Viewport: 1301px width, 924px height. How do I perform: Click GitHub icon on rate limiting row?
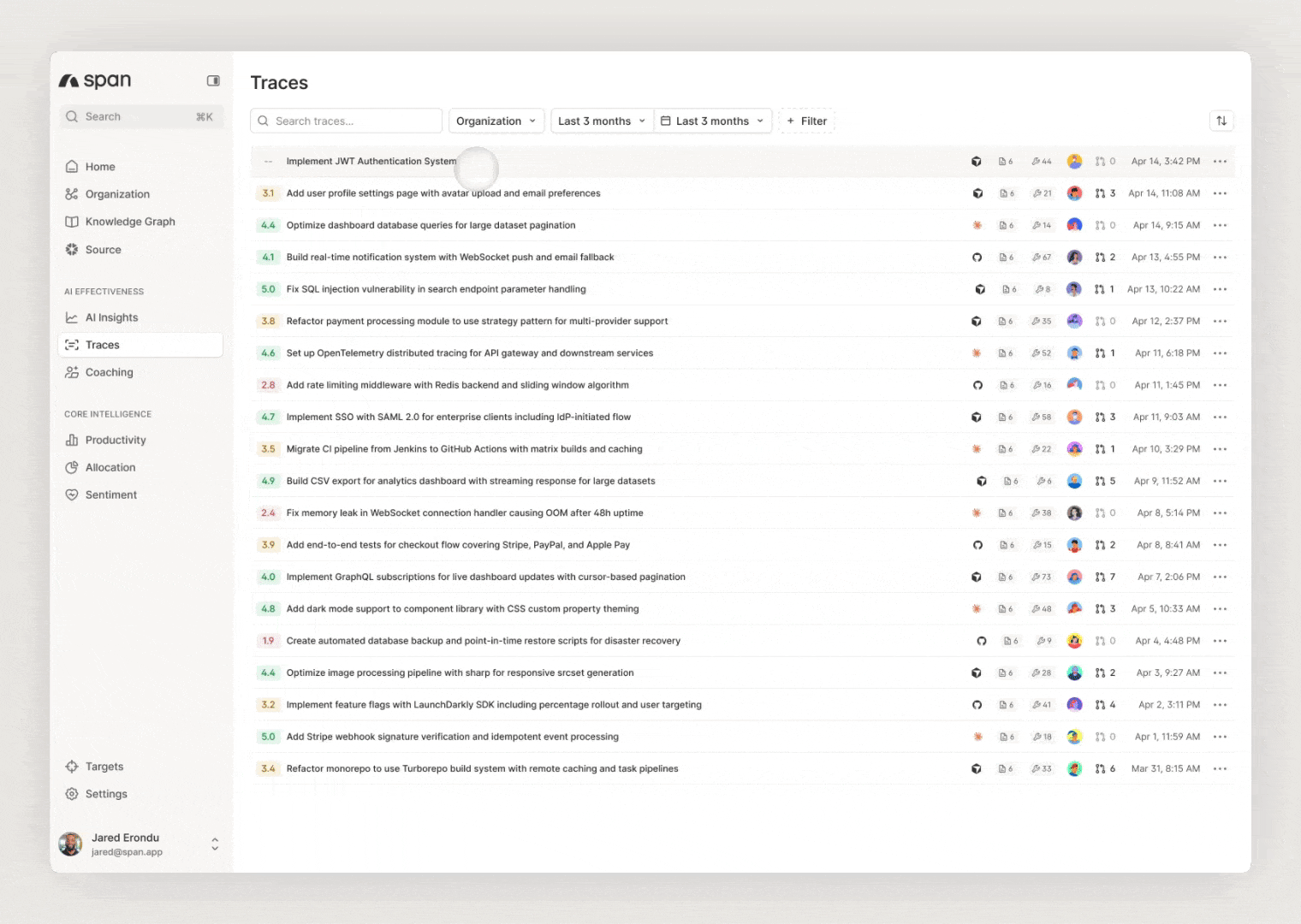[977, 385]
